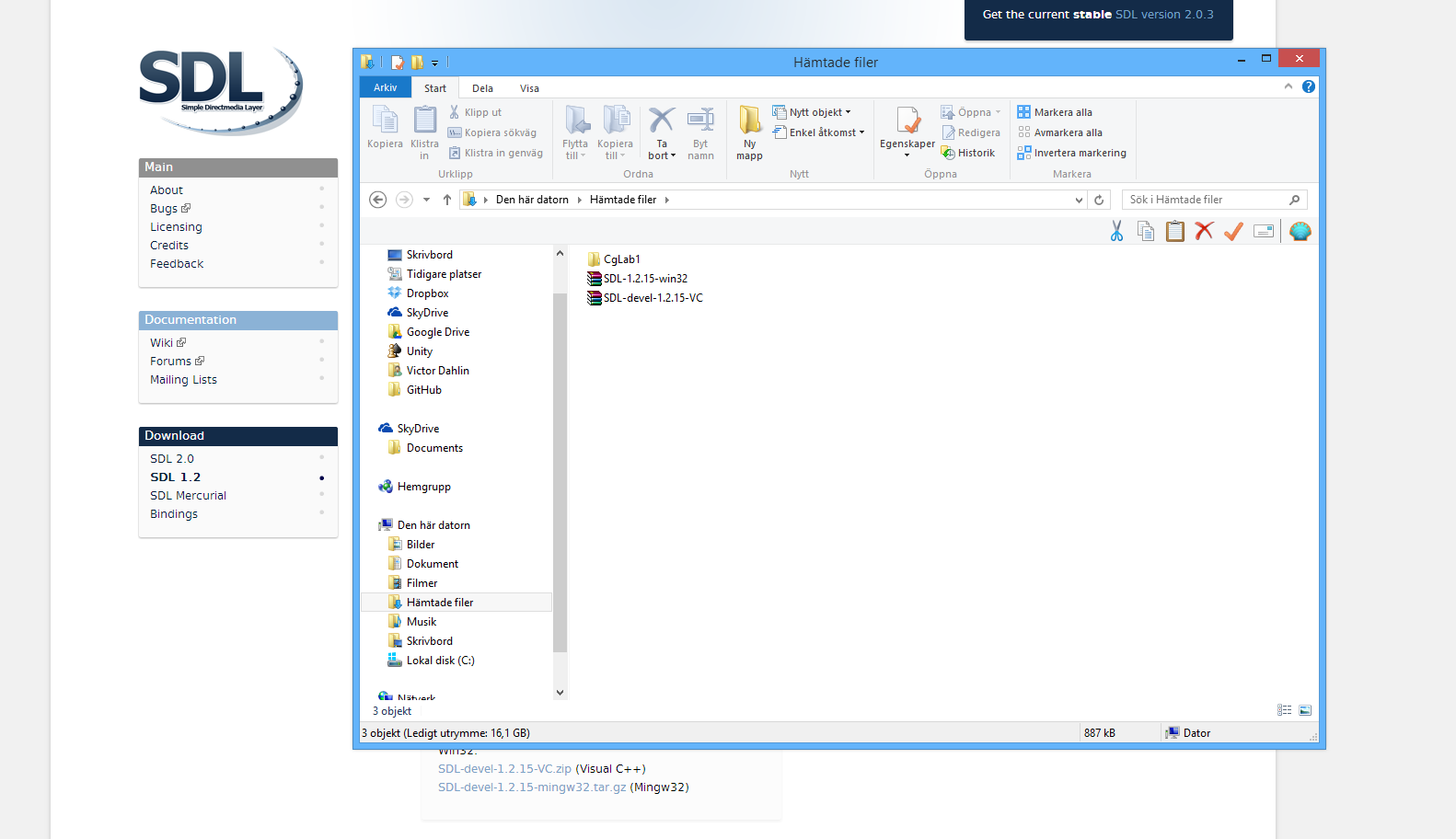Open the recent locations dropdown arrow
Image resolution: width=1456 pixels, height=839 pixels.
point(426,200)
